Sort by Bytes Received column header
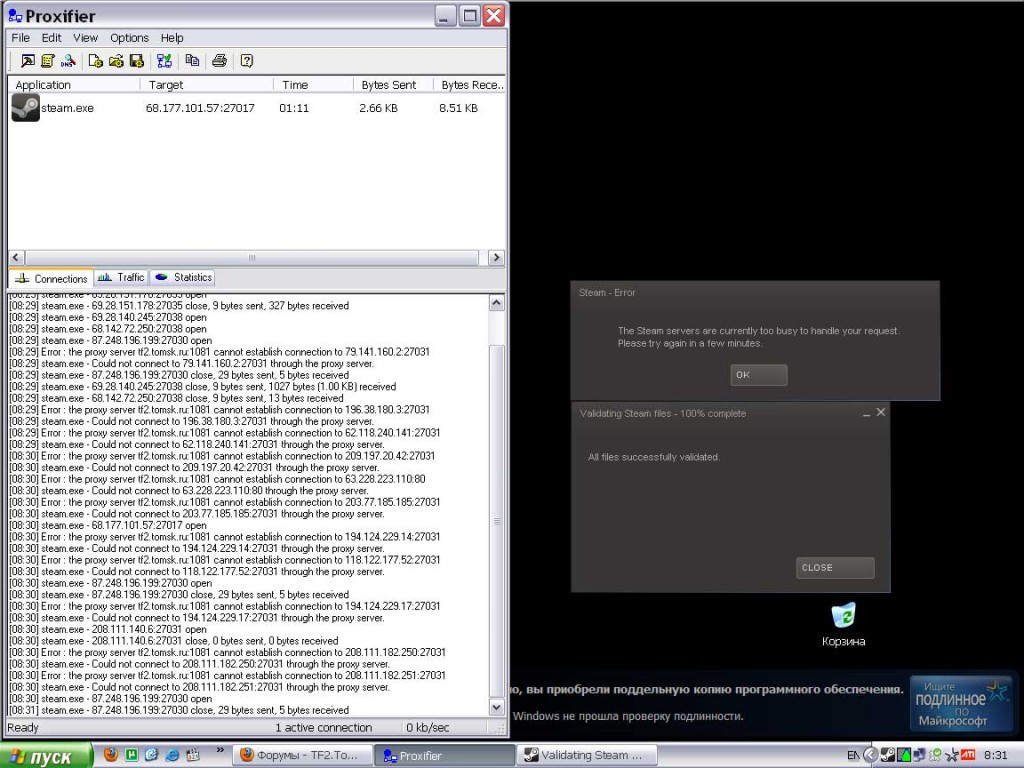The height and width of the screenshot is (768, 1024). pos(470,85)
